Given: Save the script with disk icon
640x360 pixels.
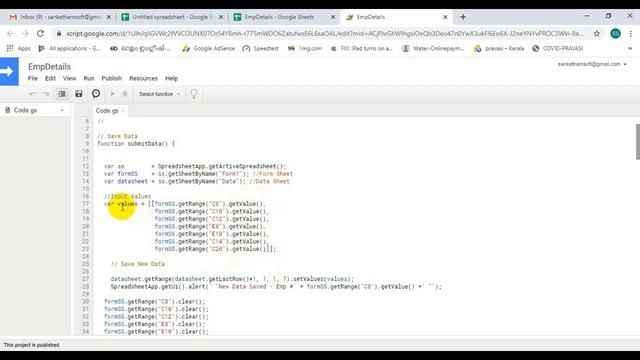Looking at the screenshot, I should (79, 94).
